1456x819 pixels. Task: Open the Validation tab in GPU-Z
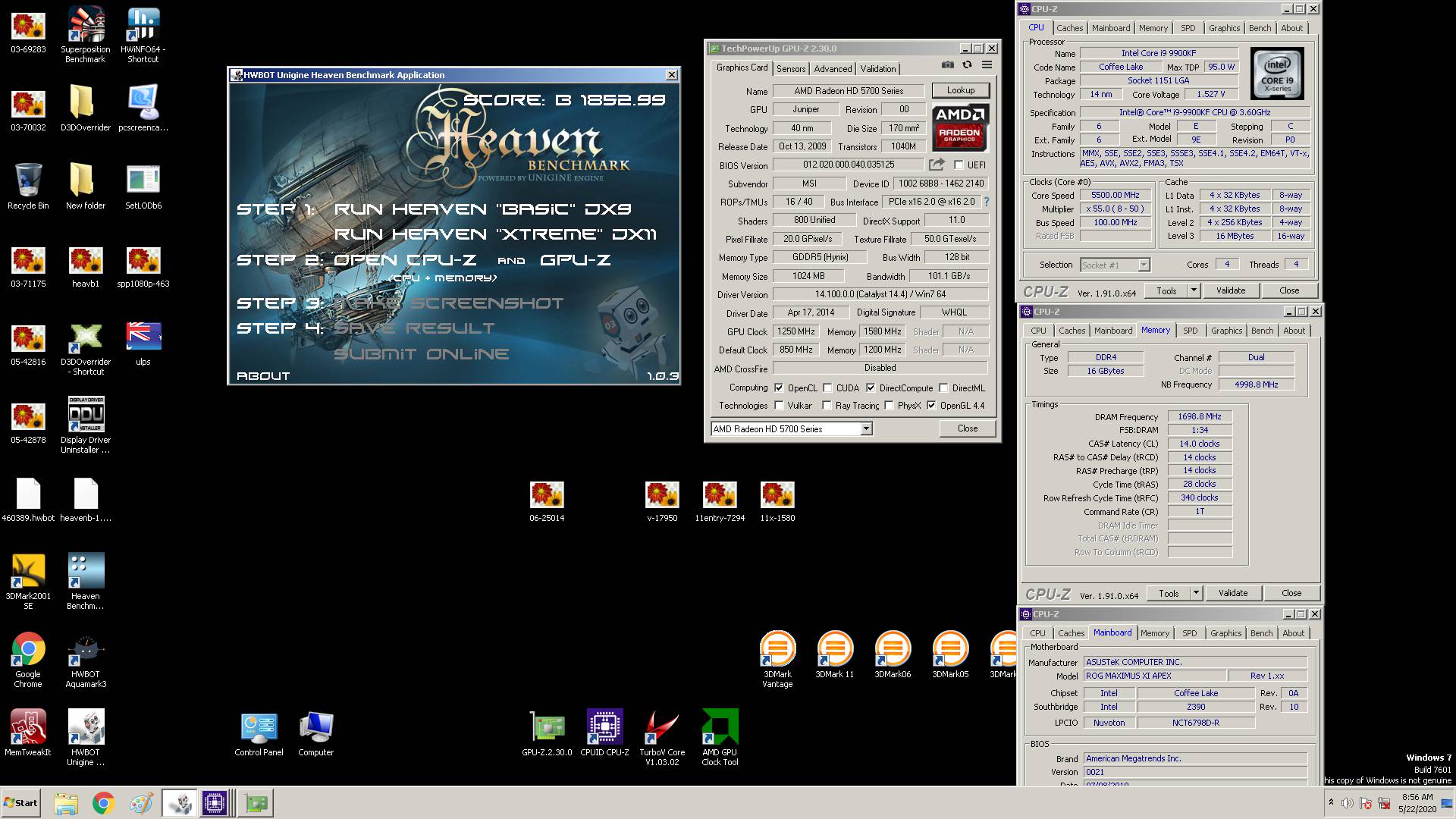878,68
